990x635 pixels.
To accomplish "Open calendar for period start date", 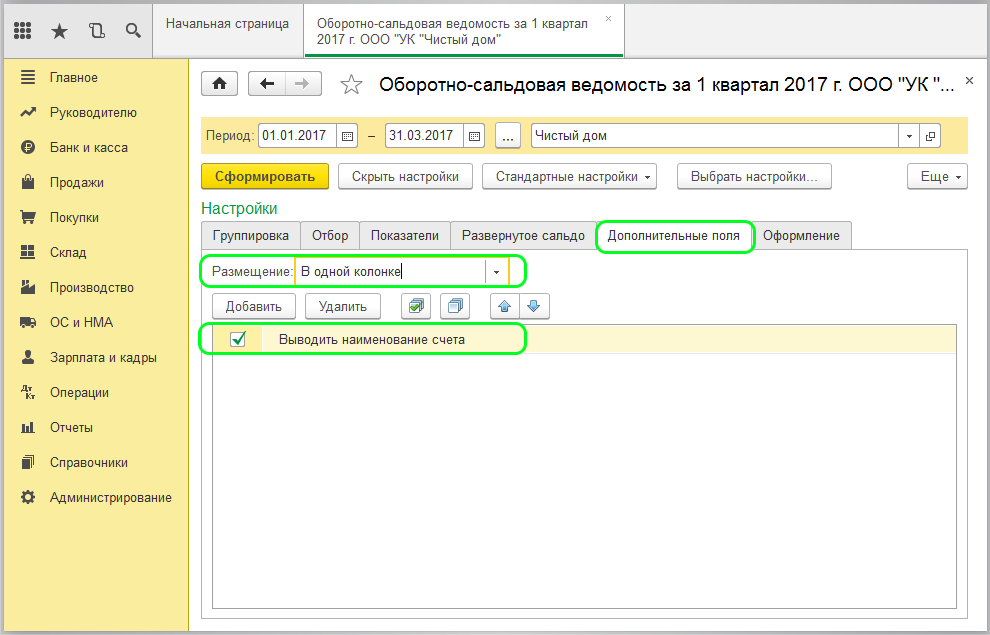I will coord(347,136).
